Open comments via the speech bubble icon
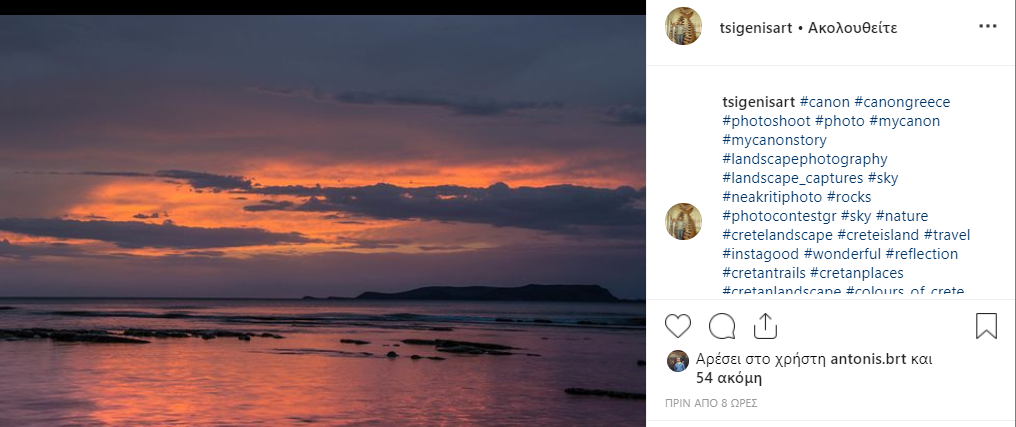Image resolution: width=1016 pixels, height=427 pixels. click(722, 326)
